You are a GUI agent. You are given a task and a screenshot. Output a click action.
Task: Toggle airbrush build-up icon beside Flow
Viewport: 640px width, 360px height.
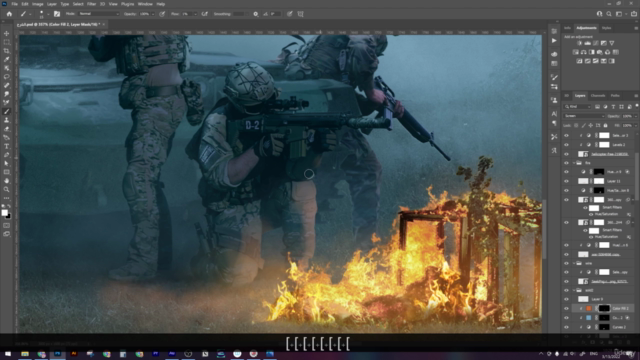pos(204,14)
